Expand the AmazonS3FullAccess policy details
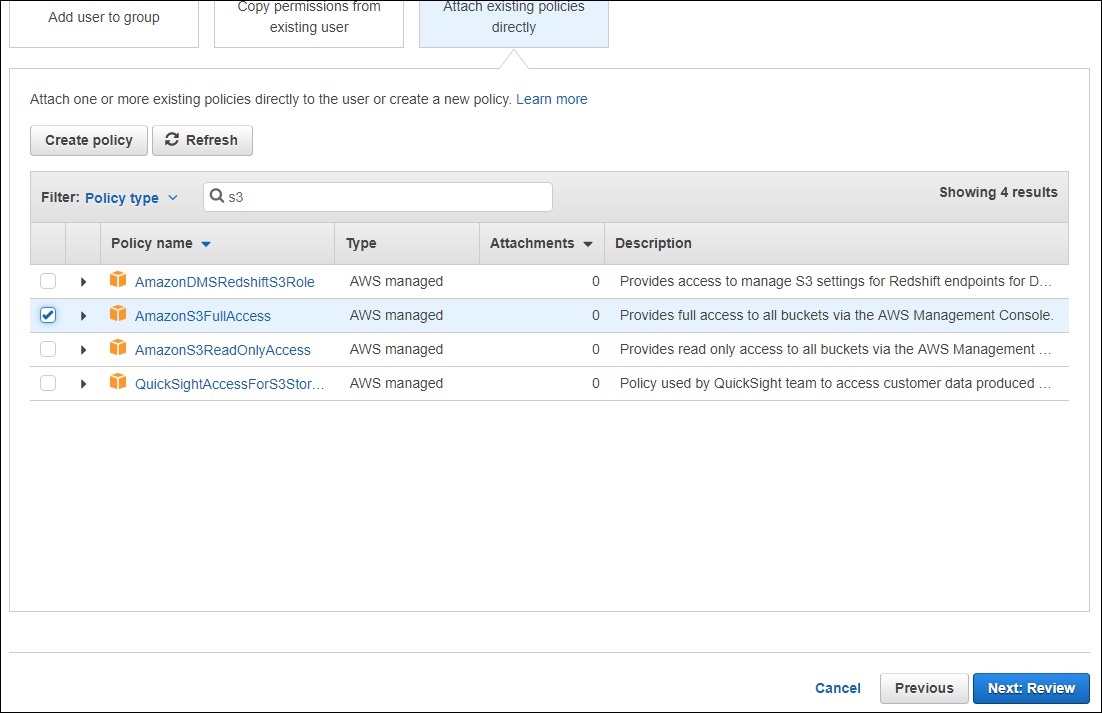Image resolution: width=1102 pixels, height=713 pixels. tap(83, 316)
